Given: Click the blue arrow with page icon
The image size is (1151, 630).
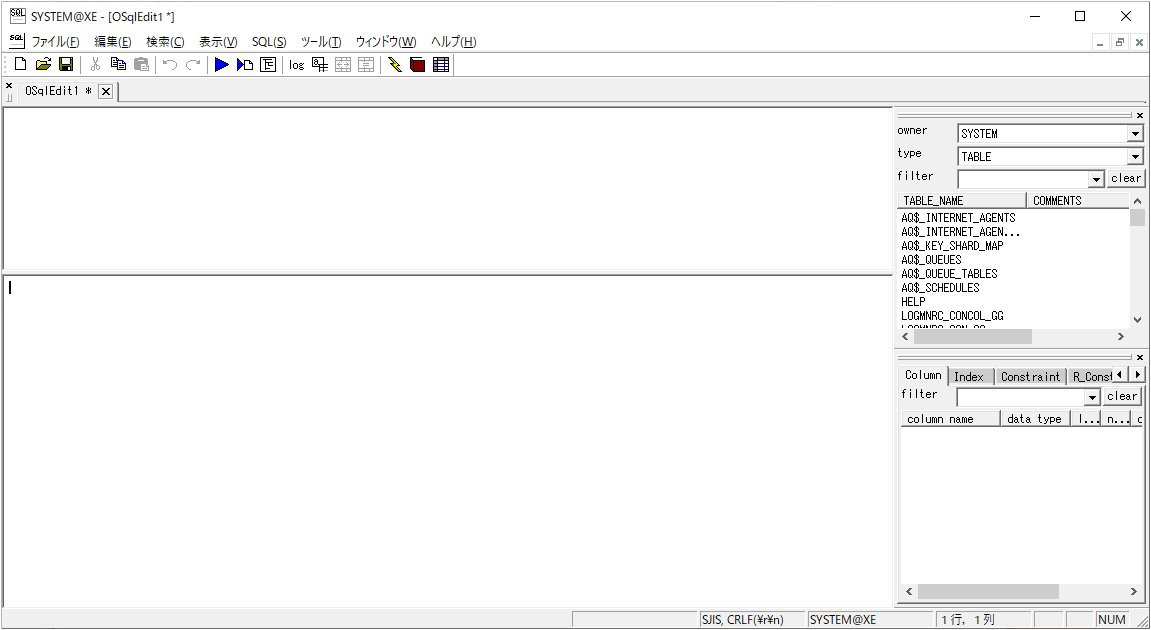Looking at the screenshot, I should [245, 65].
